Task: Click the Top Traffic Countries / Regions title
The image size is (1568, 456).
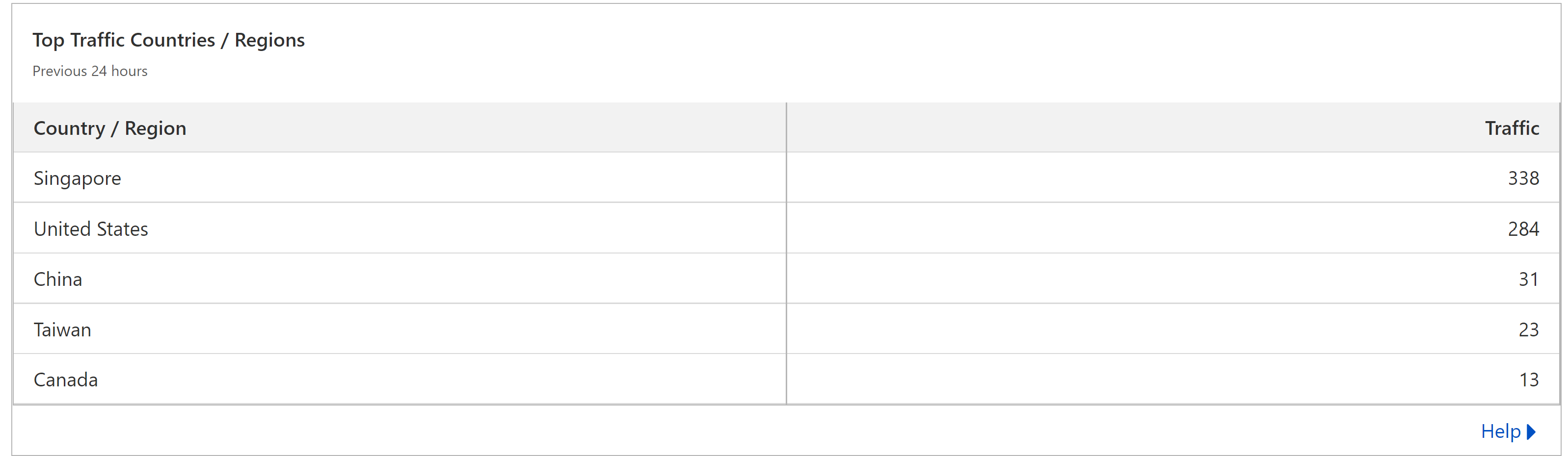Action: pyautogui.click(x=169, y=40)
